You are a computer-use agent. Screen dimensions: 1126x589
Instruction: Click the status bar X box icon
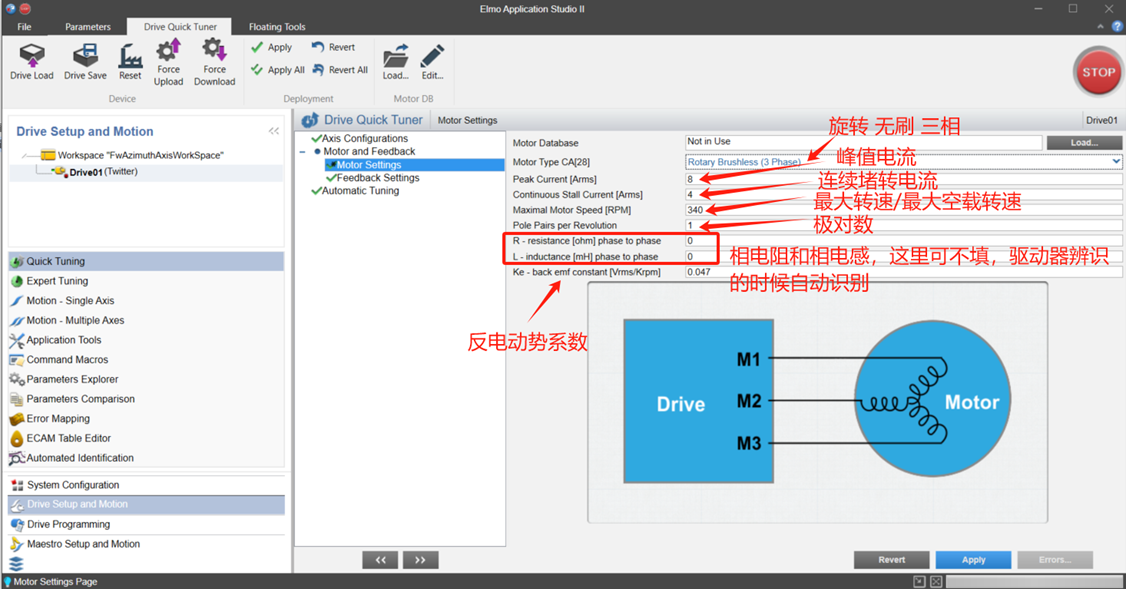tap(936, 581)
